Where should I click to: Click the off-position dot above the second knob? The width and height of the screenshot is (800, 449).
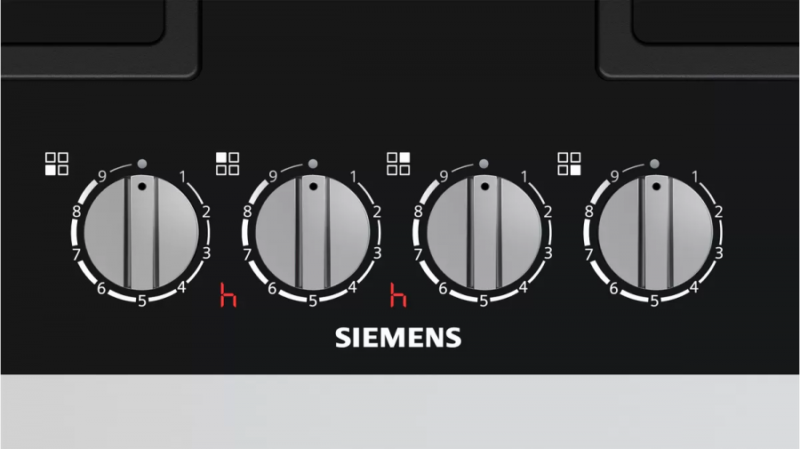click(x=313, y=164)
